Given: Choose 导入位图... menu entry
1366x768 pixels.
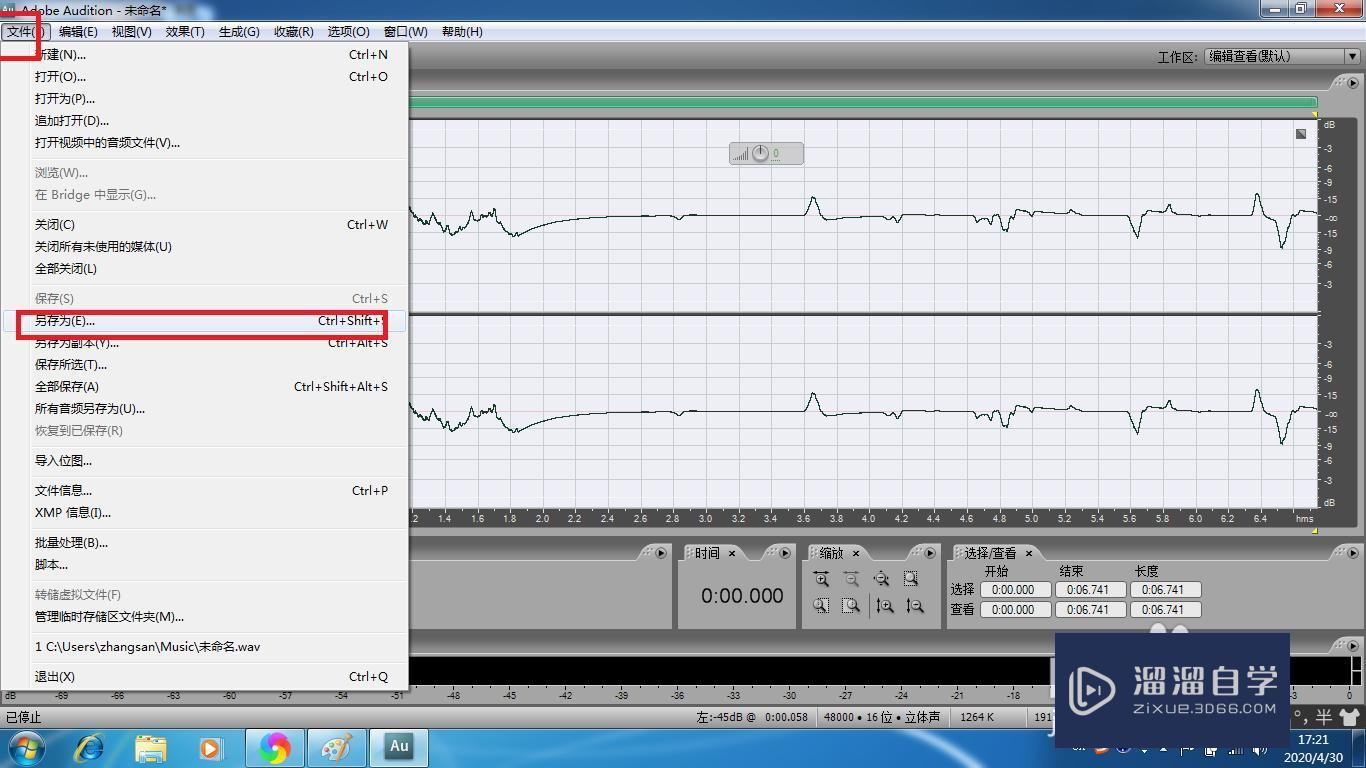Looking at the screenshot, I should click(x=204, y=461).
